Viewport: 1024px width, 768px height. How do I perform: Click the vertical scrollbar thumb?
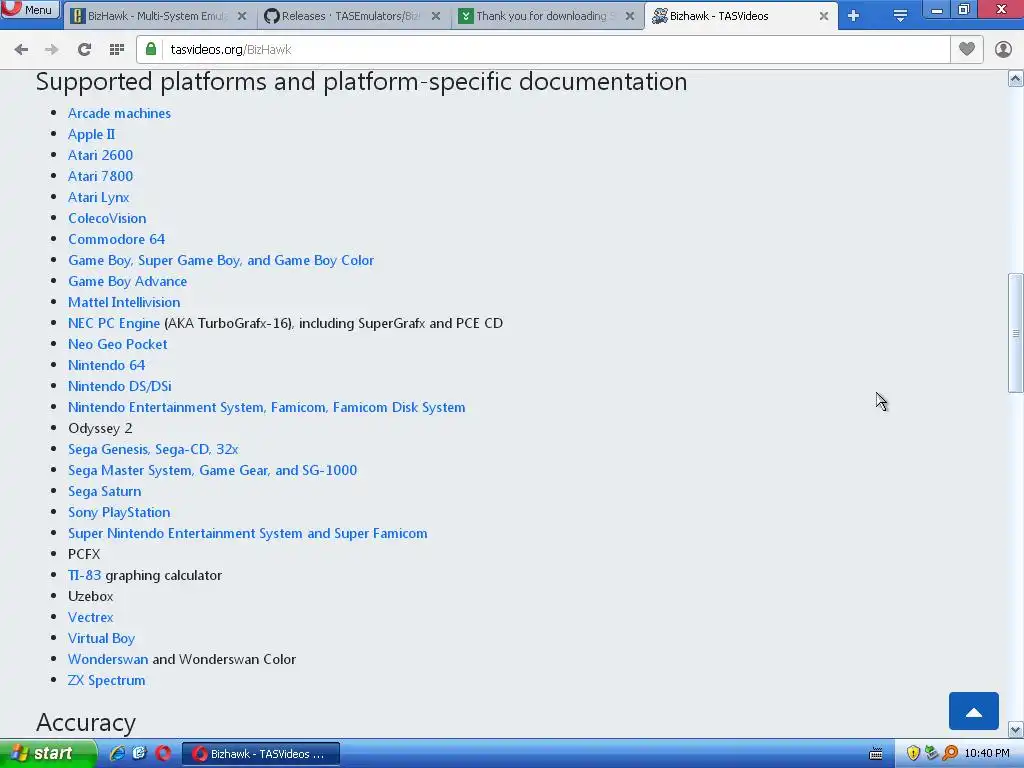pyautogui.click(x=1015, y=333)
